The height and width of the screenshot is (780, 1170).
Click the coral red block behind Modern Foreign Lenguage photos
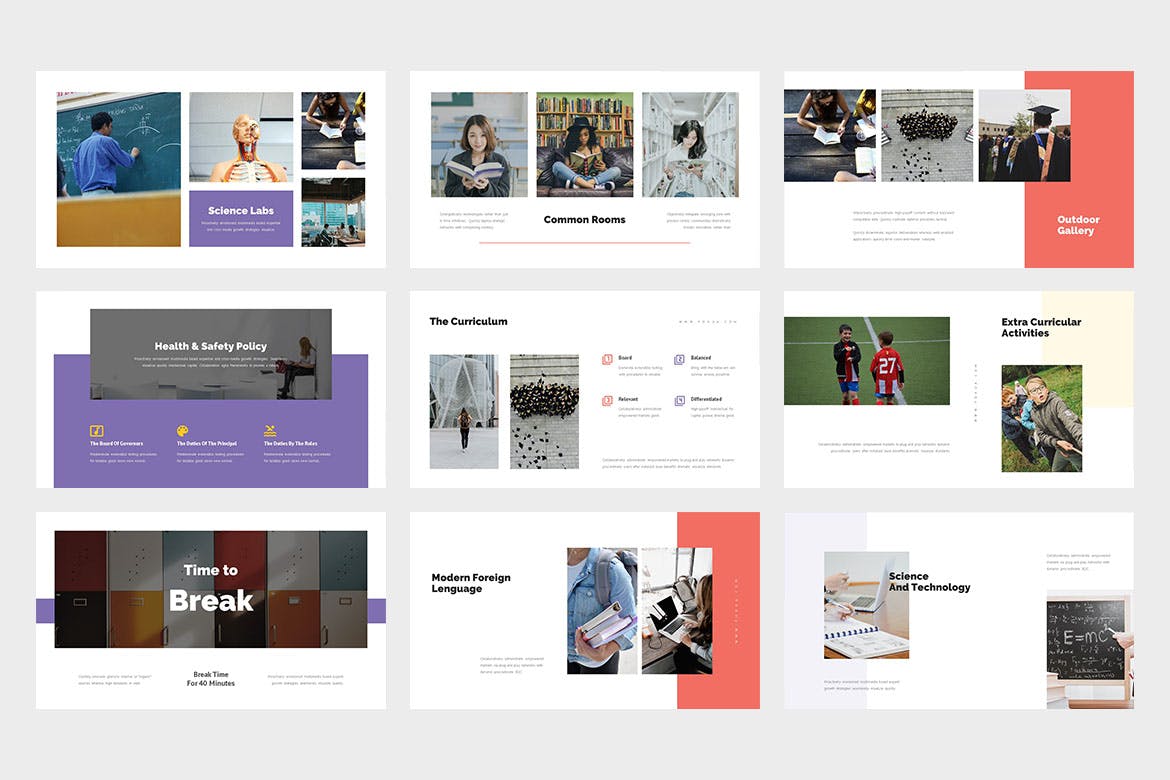click(x=736, y=610)
